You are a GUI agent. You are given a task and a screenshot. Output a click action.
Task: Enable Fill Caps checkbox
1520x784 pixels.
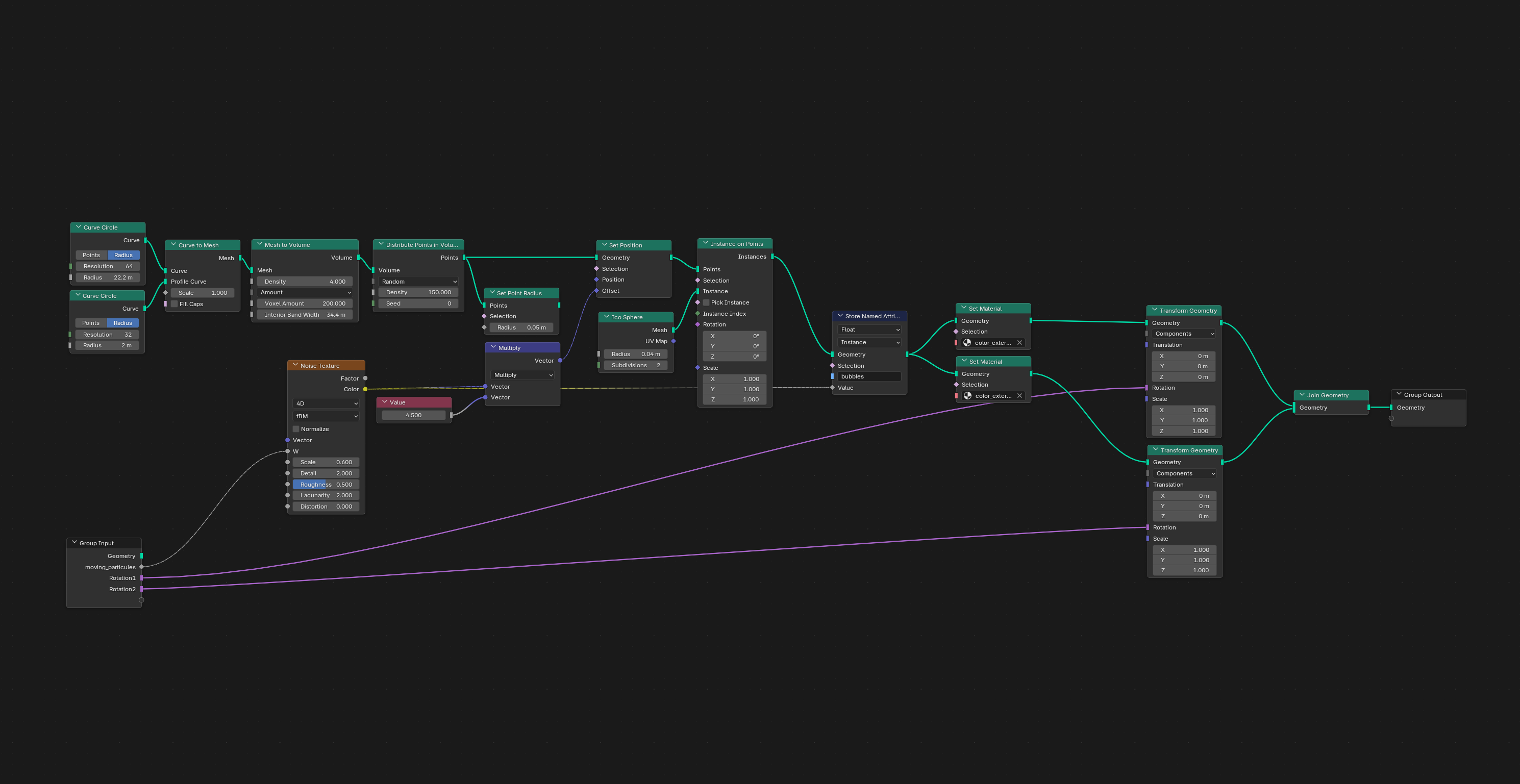tap(175, 304)
